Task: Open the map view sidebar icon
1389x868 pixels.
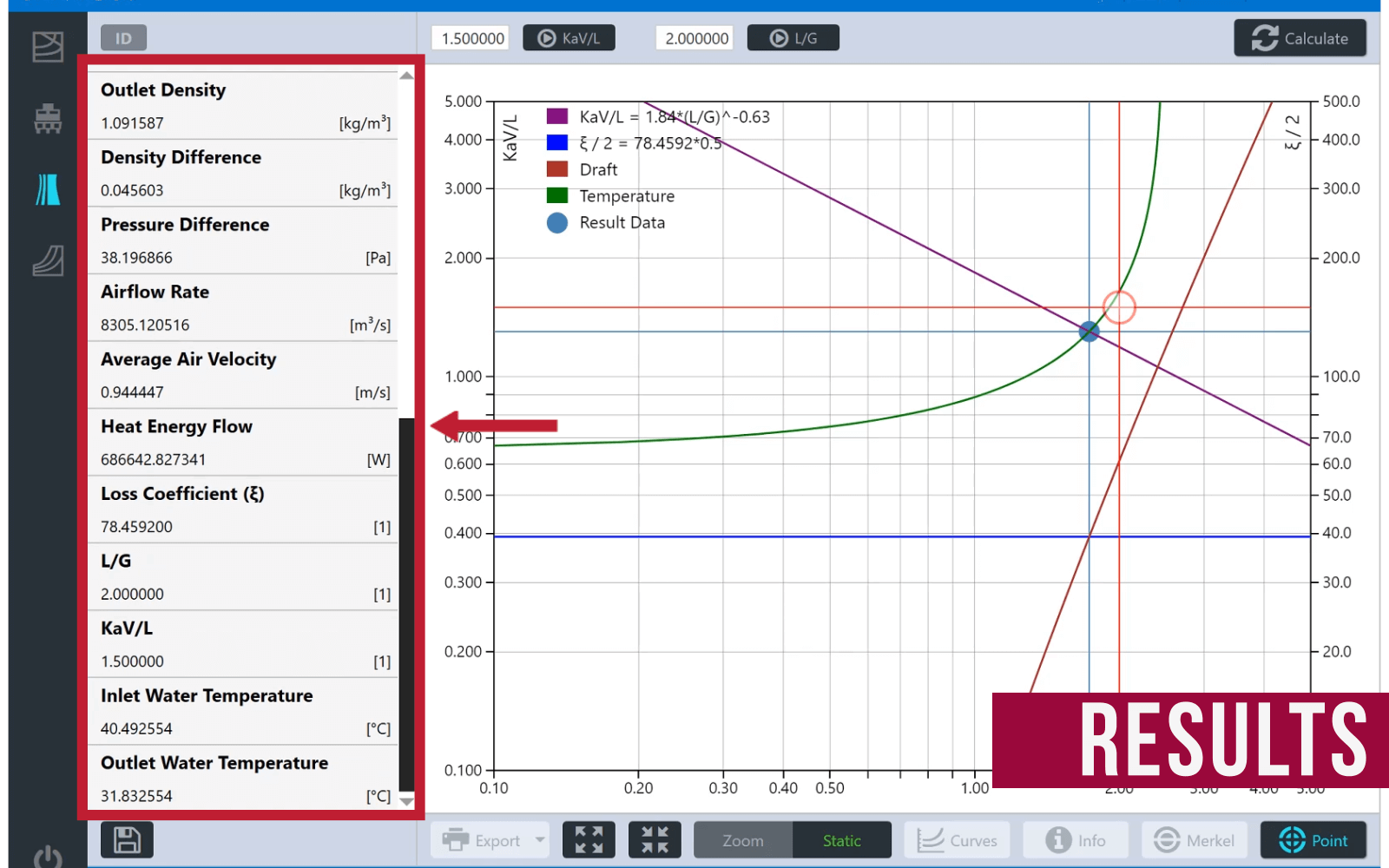Action: 48,47
